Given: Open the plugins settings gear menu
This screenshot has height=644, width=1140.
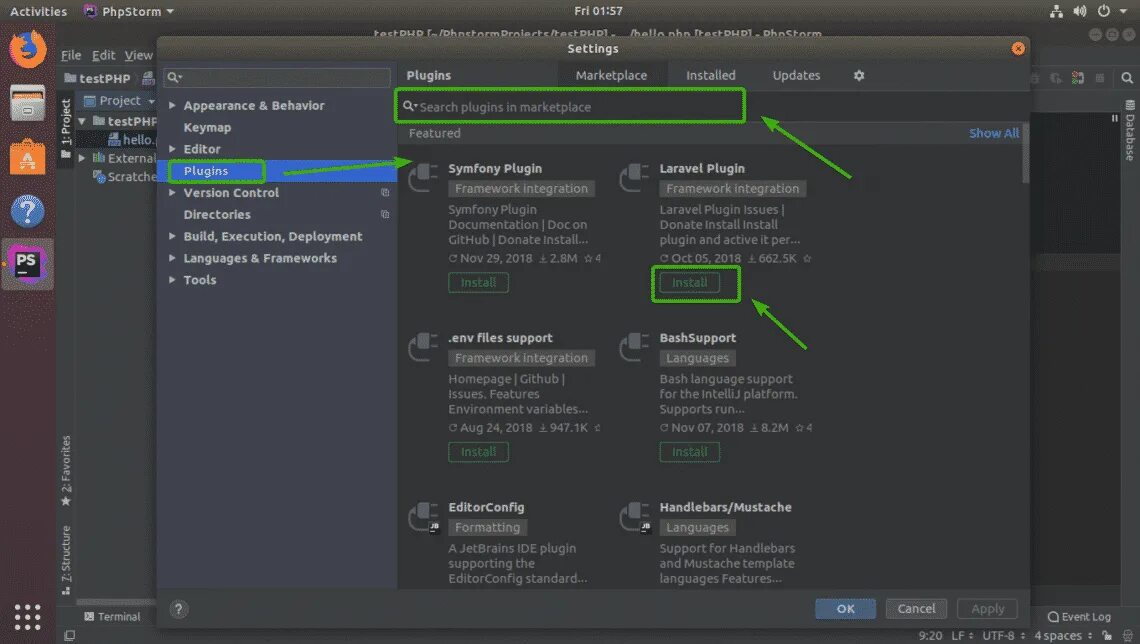Looking at the screenshot, I should [x=859, y=76].
